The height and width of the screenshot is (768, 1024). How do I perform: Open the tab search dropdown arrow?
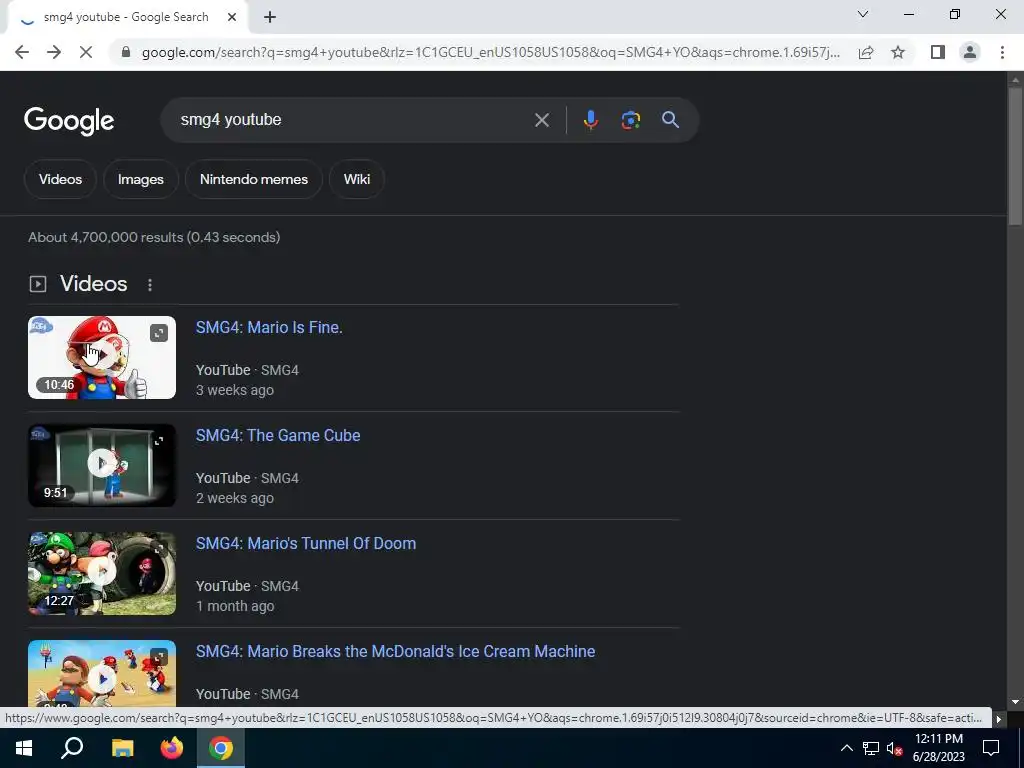click(863, 14)
